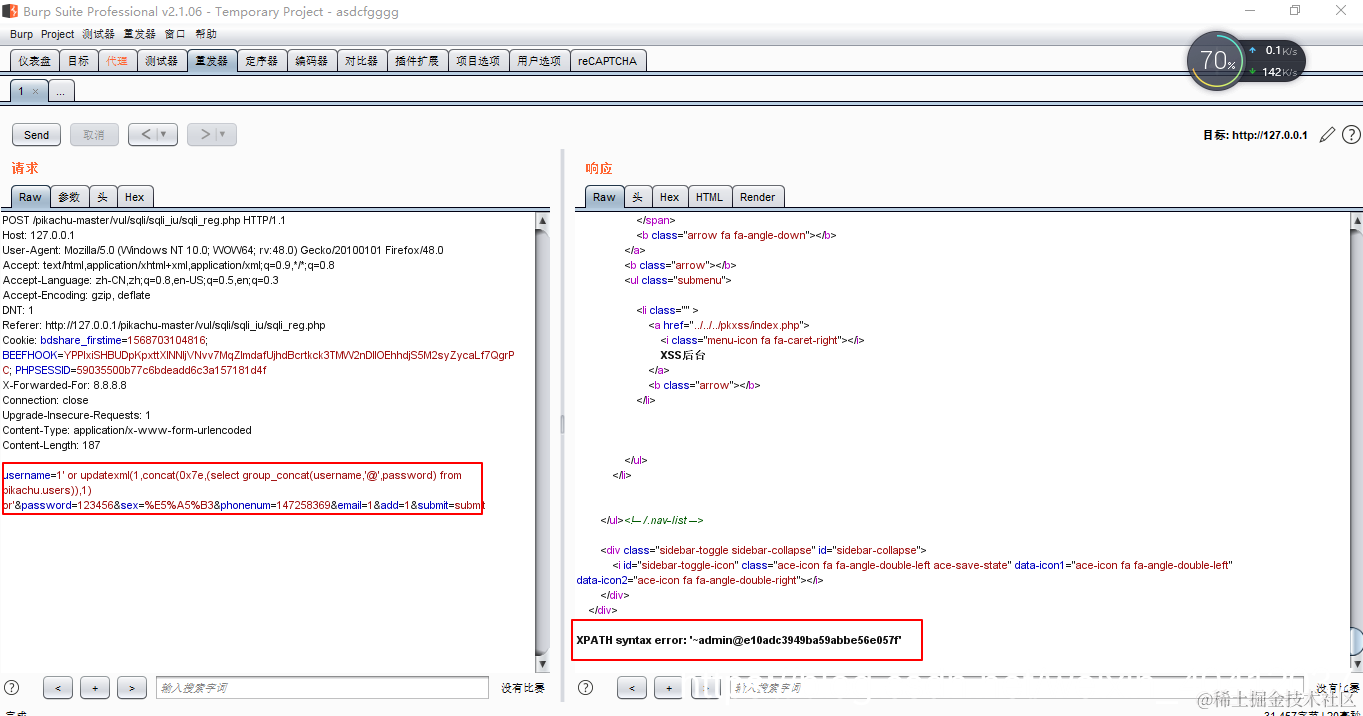Switch to the reCAPTCHA tab
This screenshot has height=716, width=1363.
tap(607, 61)
